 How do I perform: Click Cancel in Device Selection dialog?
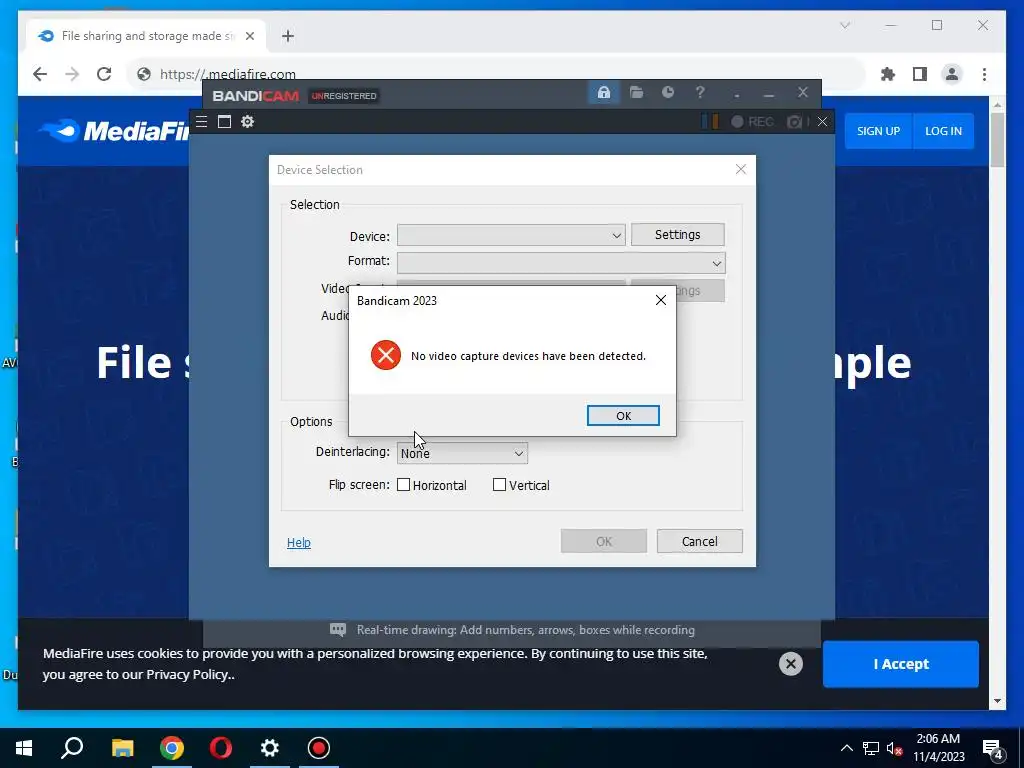click(699, 541)
